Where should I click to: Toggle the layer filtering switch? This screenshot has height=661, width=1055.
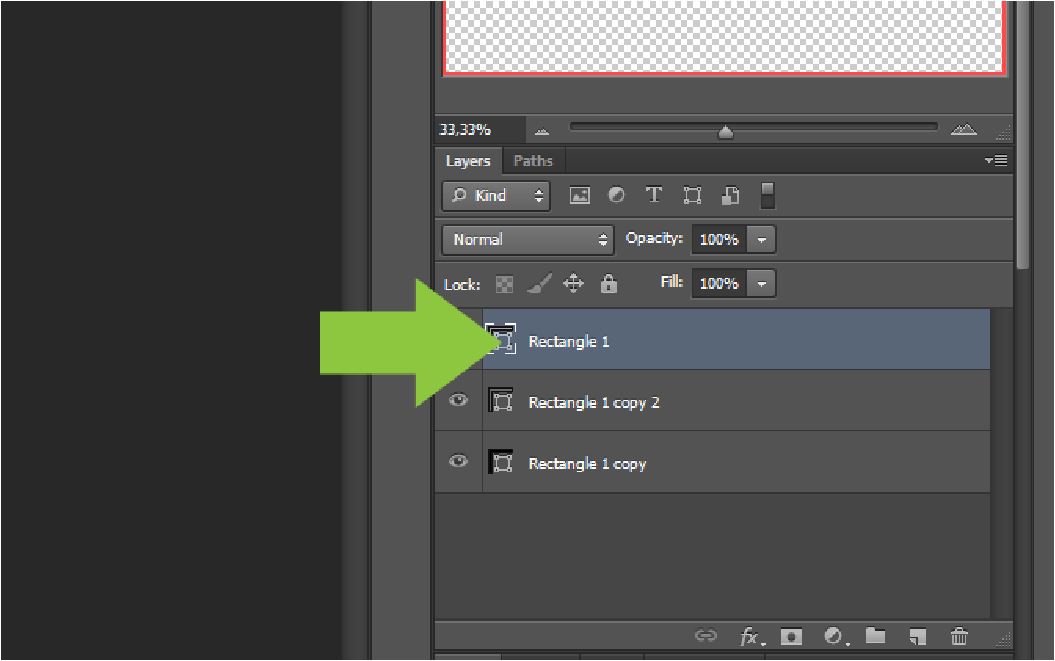point(768,195)
